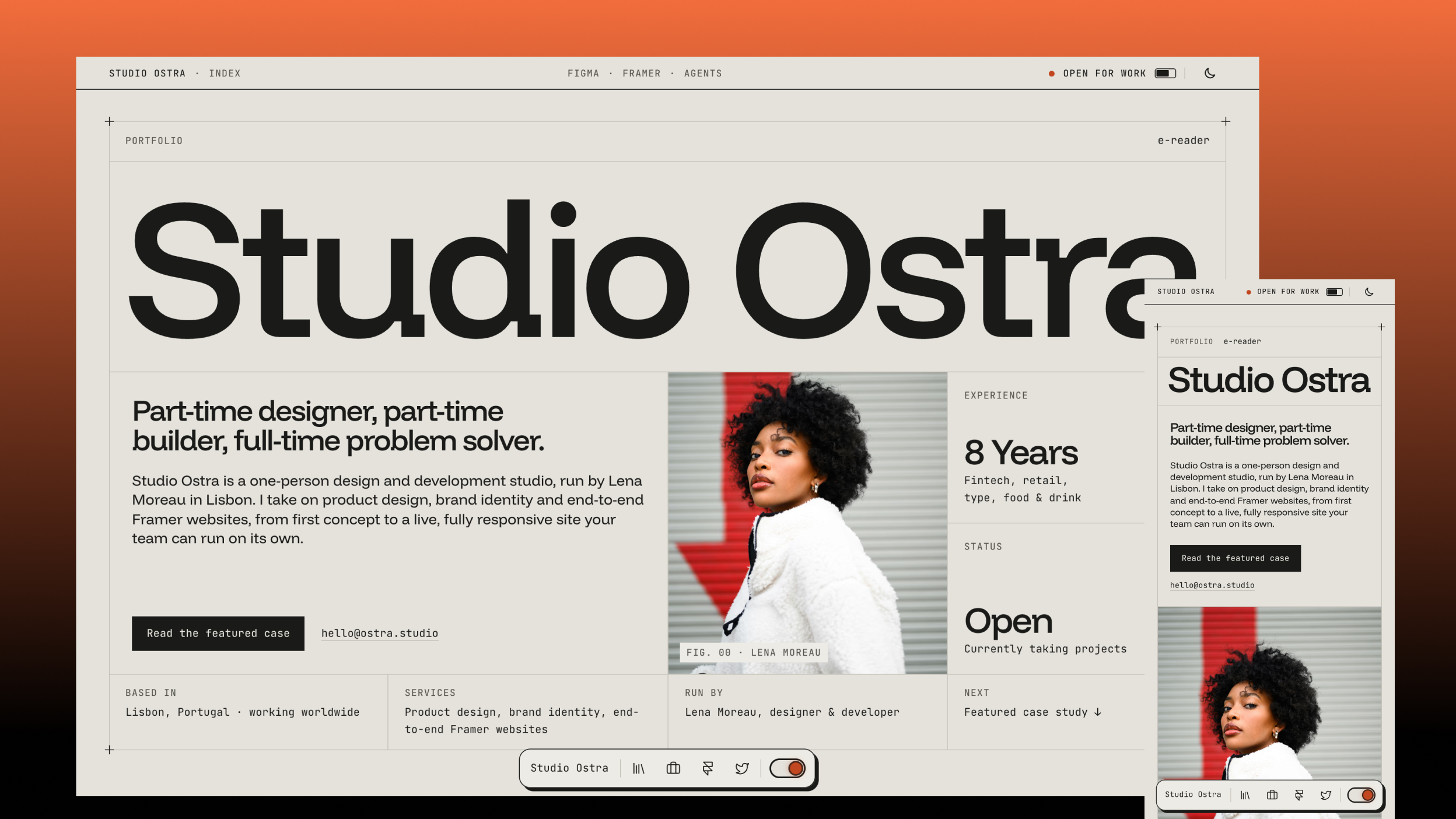Image resolution: width=1456 pixels, height=819 pixels.
Task: Click STUDIO OSTRA logo in mobile preview header
Action: [1186, 292]
